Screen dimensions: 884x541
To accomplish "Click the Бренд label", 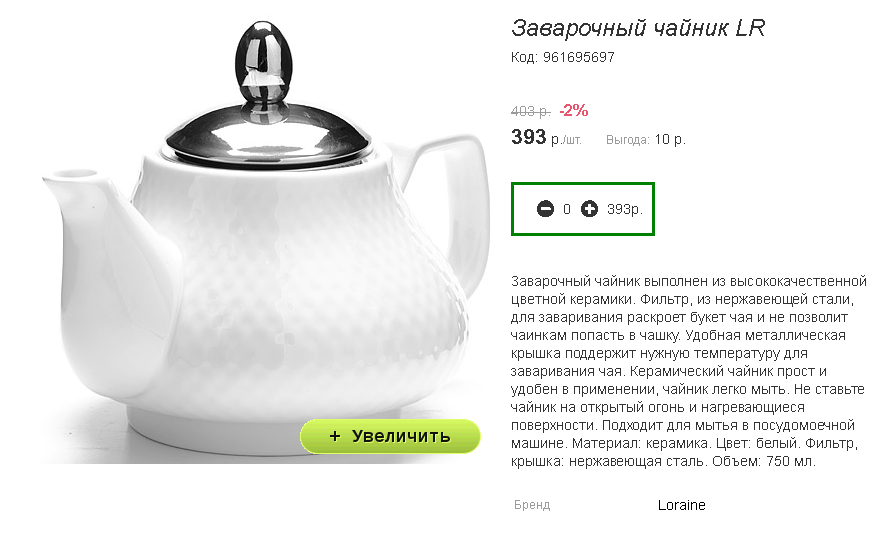I will click(532, 505).
